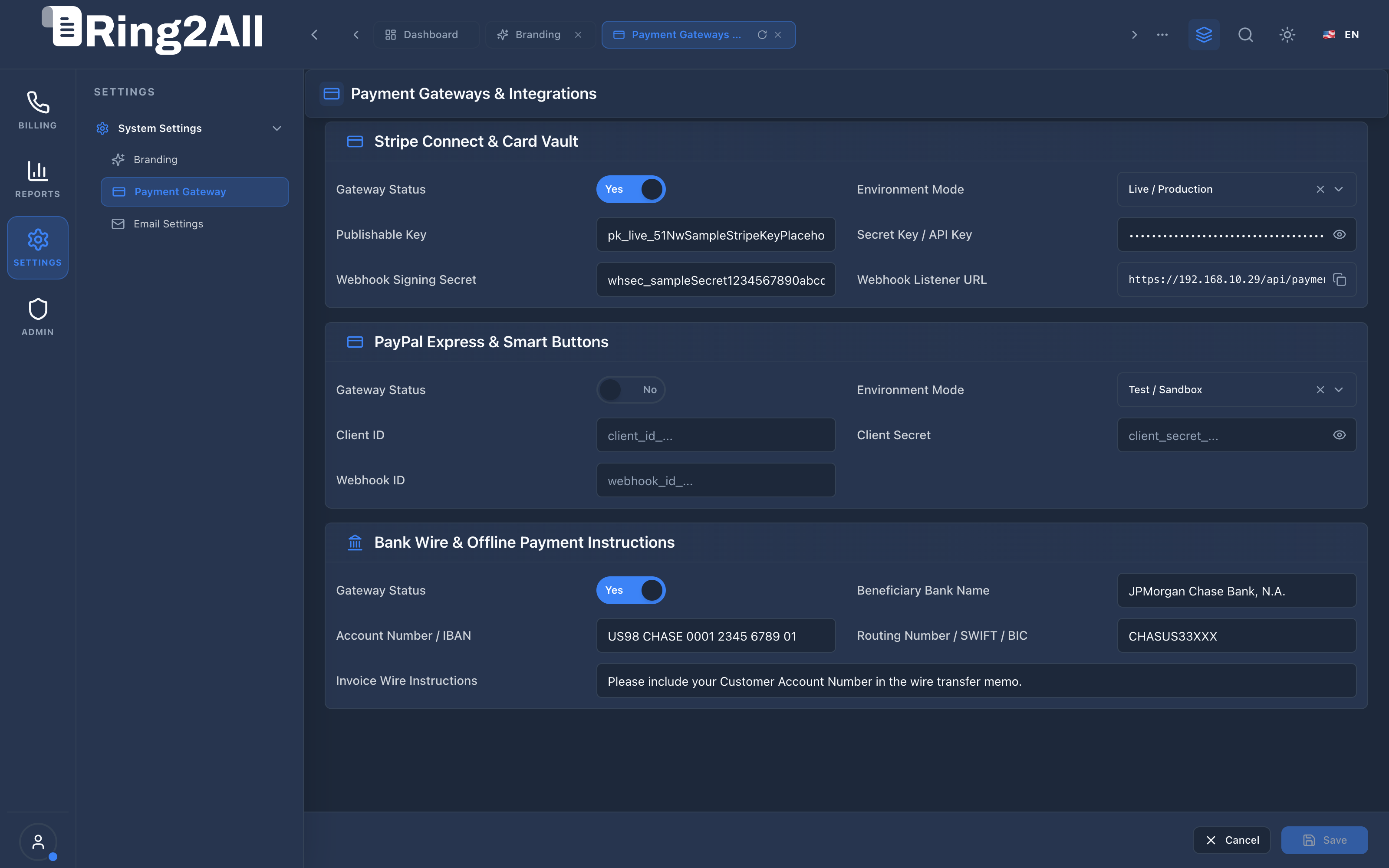Open Email Settings menu item
The width and height of the screenshot is (1389, 868).
[x=194, y=224]
